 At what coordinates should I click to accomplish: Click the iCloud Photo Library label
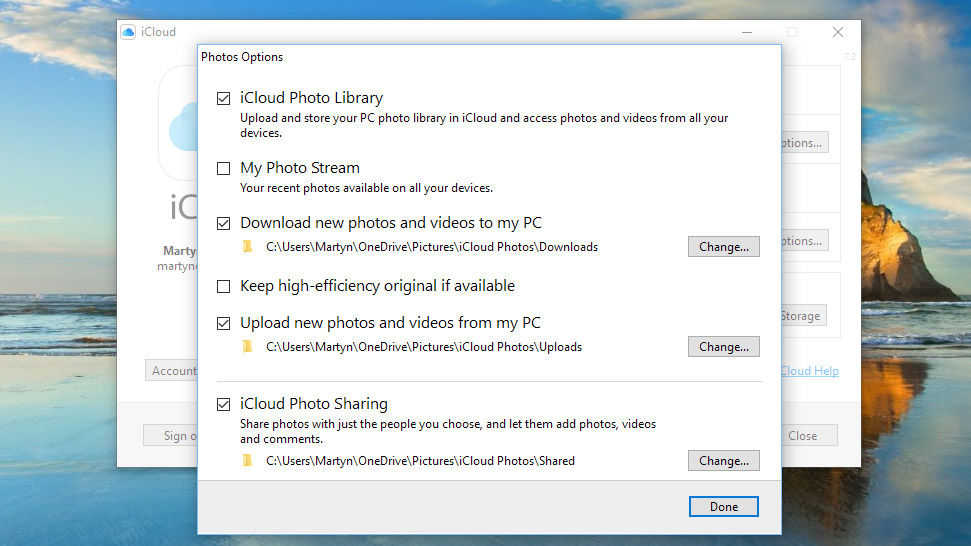[x=311, y=98]
